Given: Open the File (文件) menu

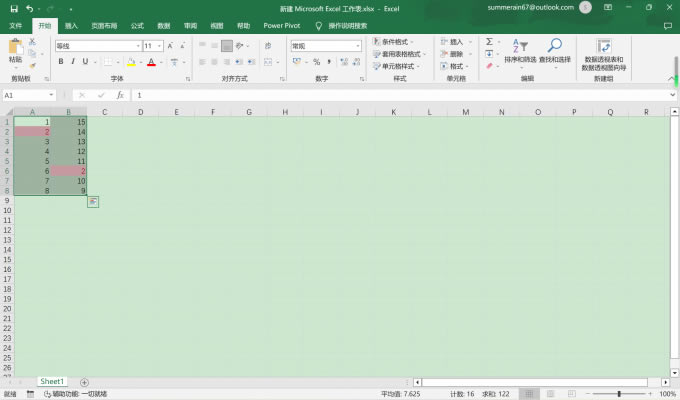Looking at the screenshot, I should [15, 25].
